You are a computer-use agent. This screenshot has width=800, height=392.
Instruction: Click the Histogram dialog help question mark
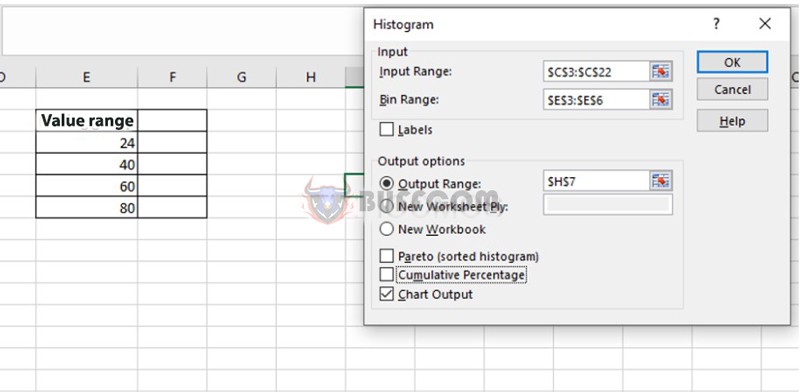(x=717, y=24)
